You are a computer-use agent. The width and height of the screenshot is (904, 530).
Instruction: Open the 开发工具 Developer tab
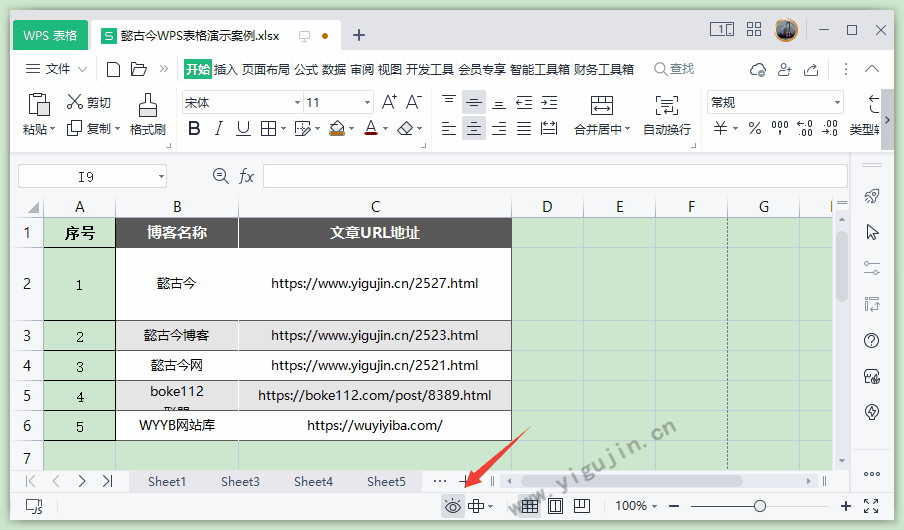tap(430, 70)
